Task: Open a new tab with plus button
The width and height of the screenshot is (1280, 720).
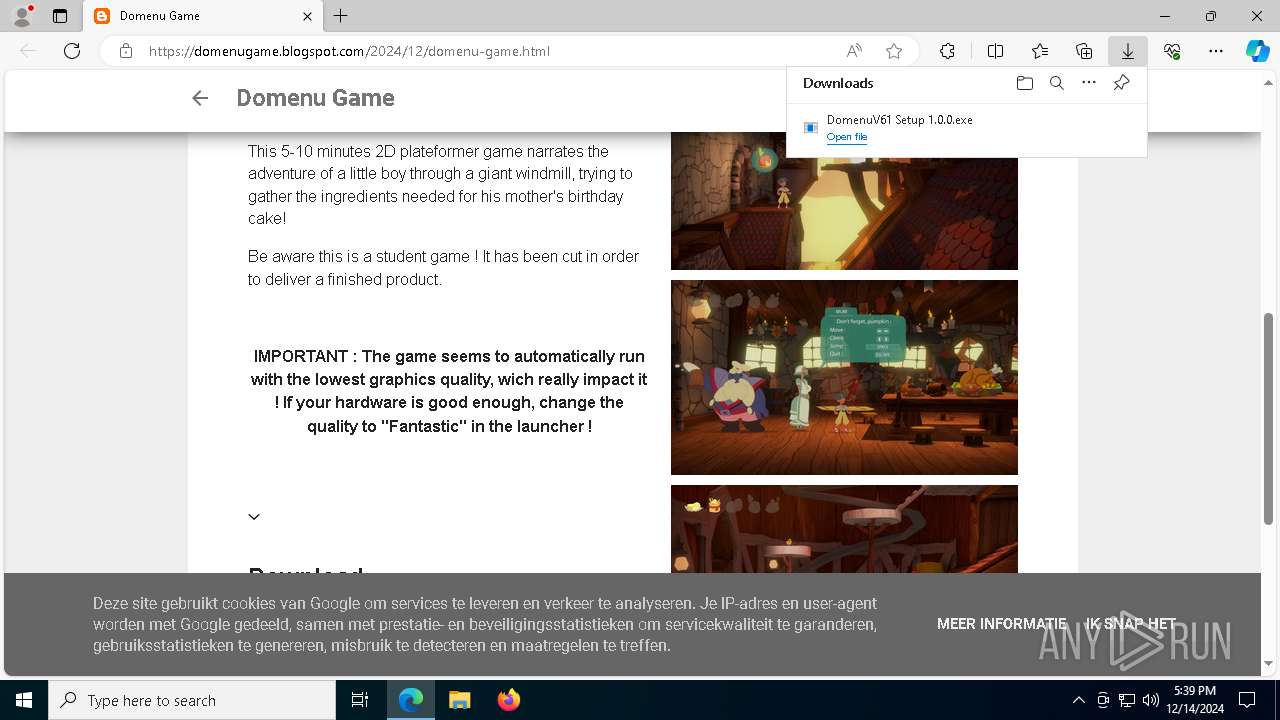Action: 341,16
